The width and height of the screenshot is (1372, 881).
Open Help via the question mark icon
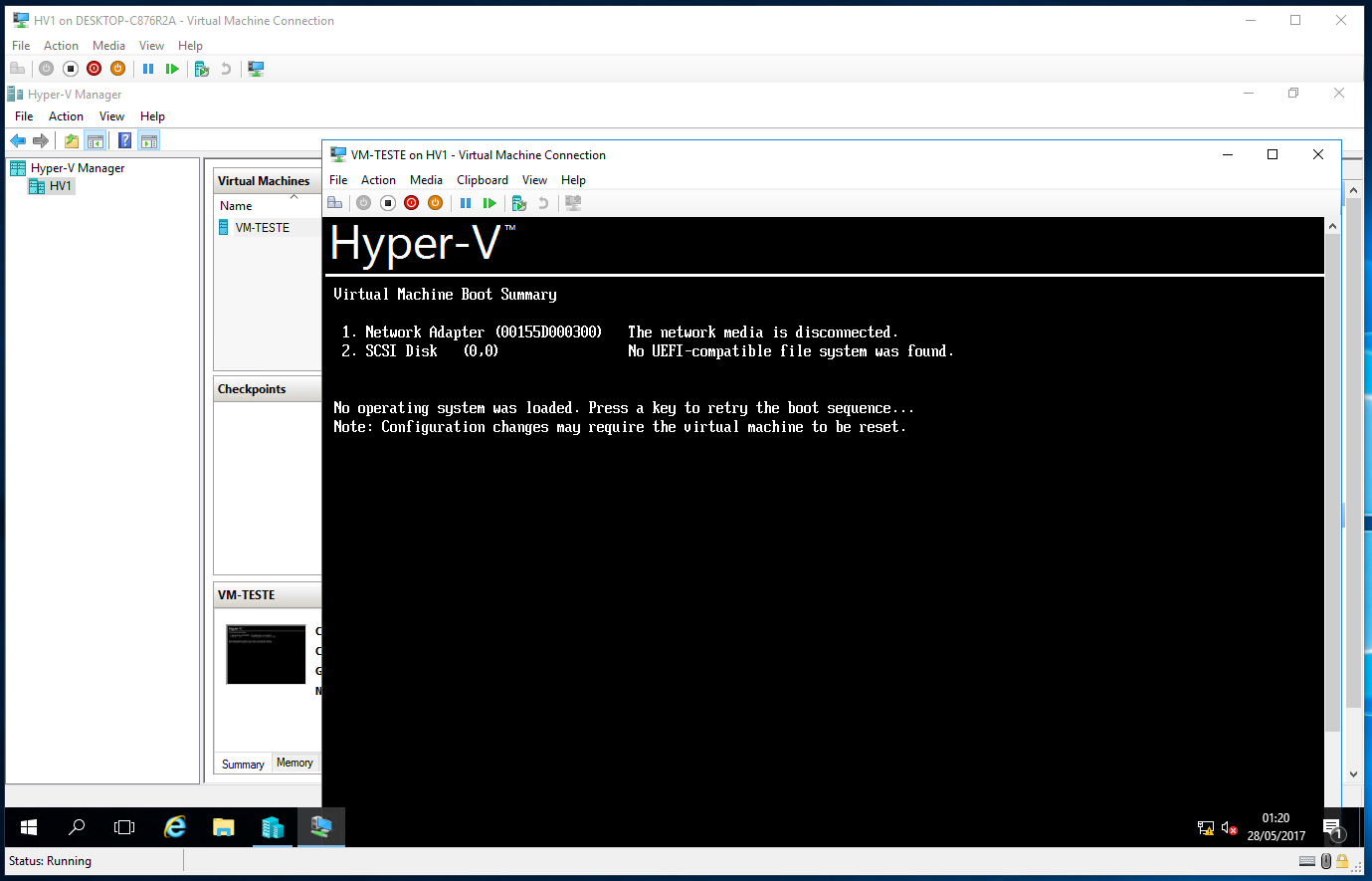tap(122, 139)
